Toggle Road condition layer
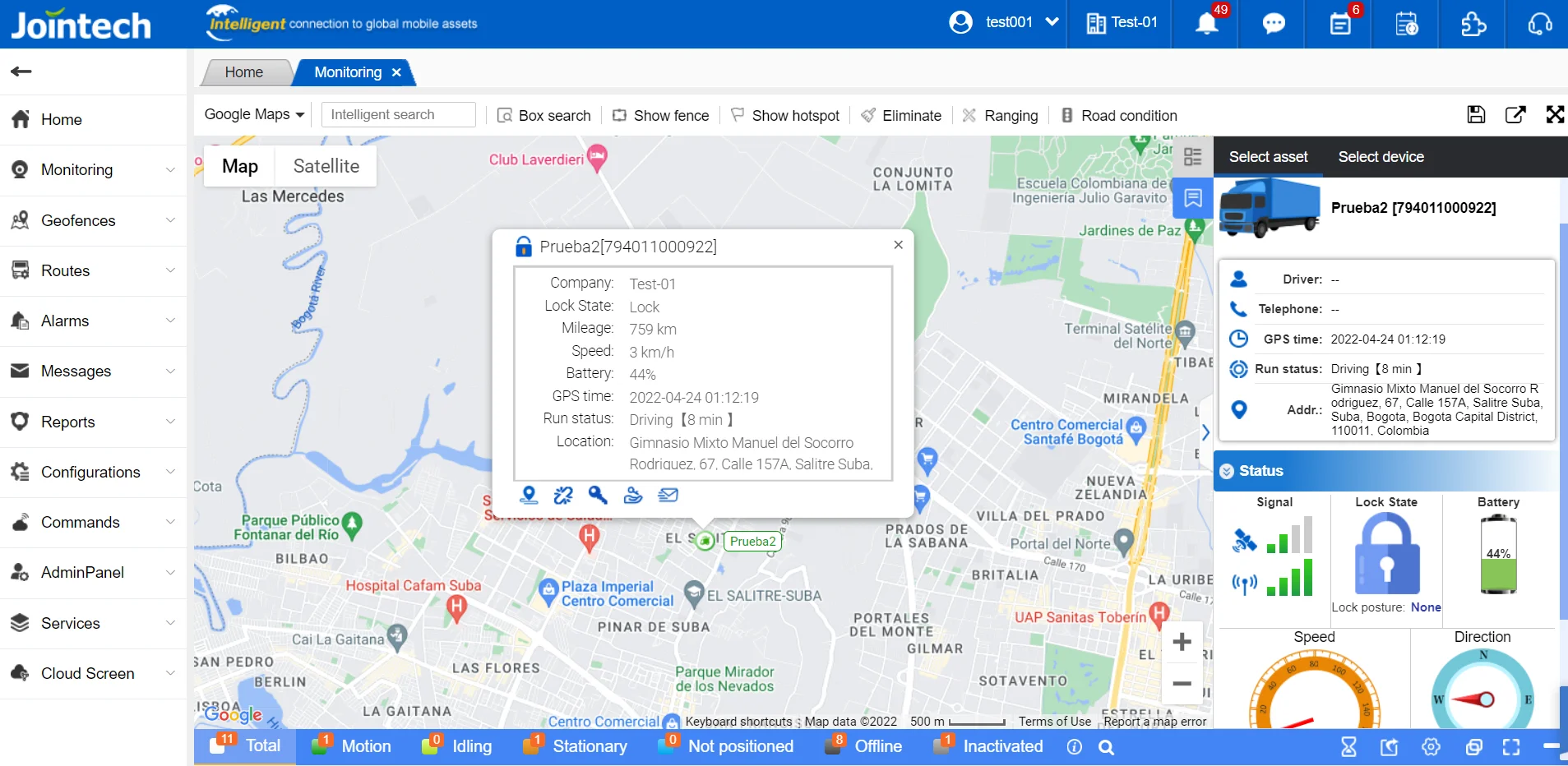1568x766 pixels. [1119, 116]
